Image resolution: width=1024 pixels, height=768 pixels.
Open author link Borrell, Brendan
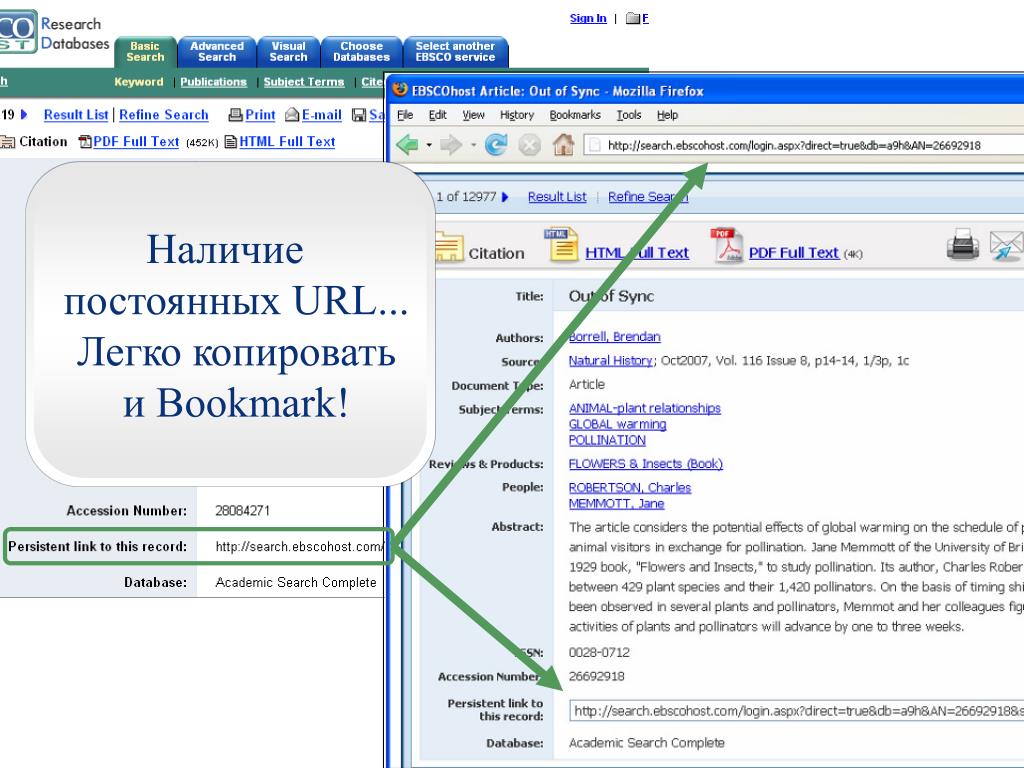[615, 336]
